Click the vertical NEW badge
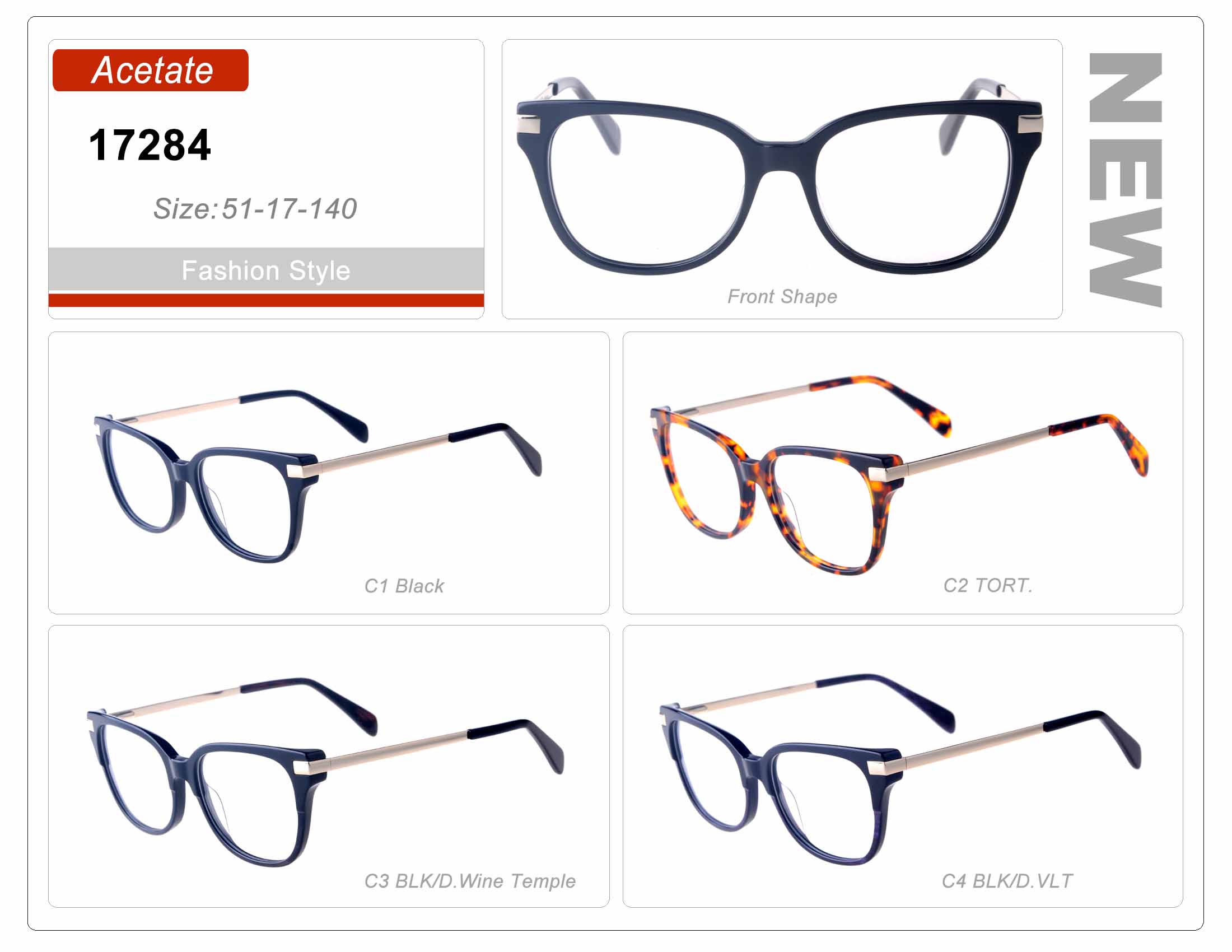 coord(1126,180)
